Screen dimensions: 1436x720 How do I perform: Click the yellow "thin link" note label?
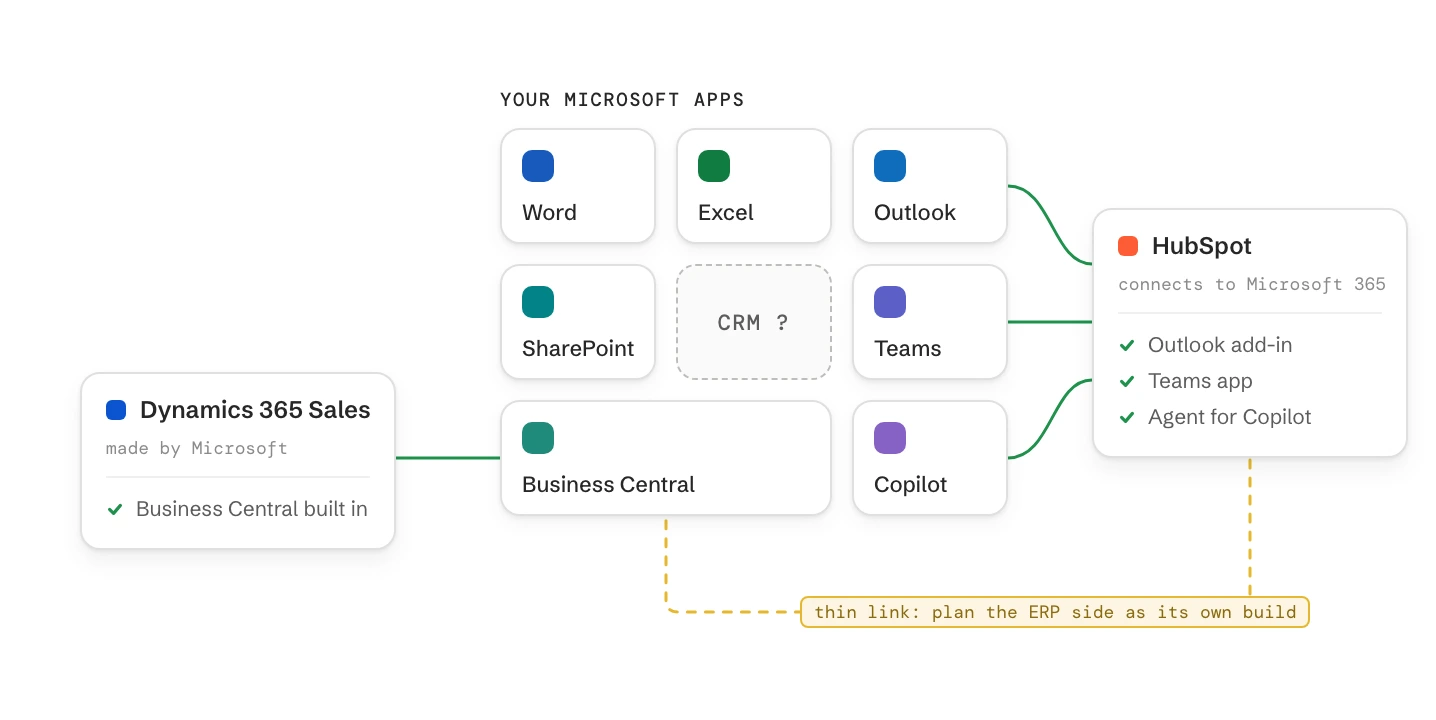pyautogui.click(x=1055, y=612)
